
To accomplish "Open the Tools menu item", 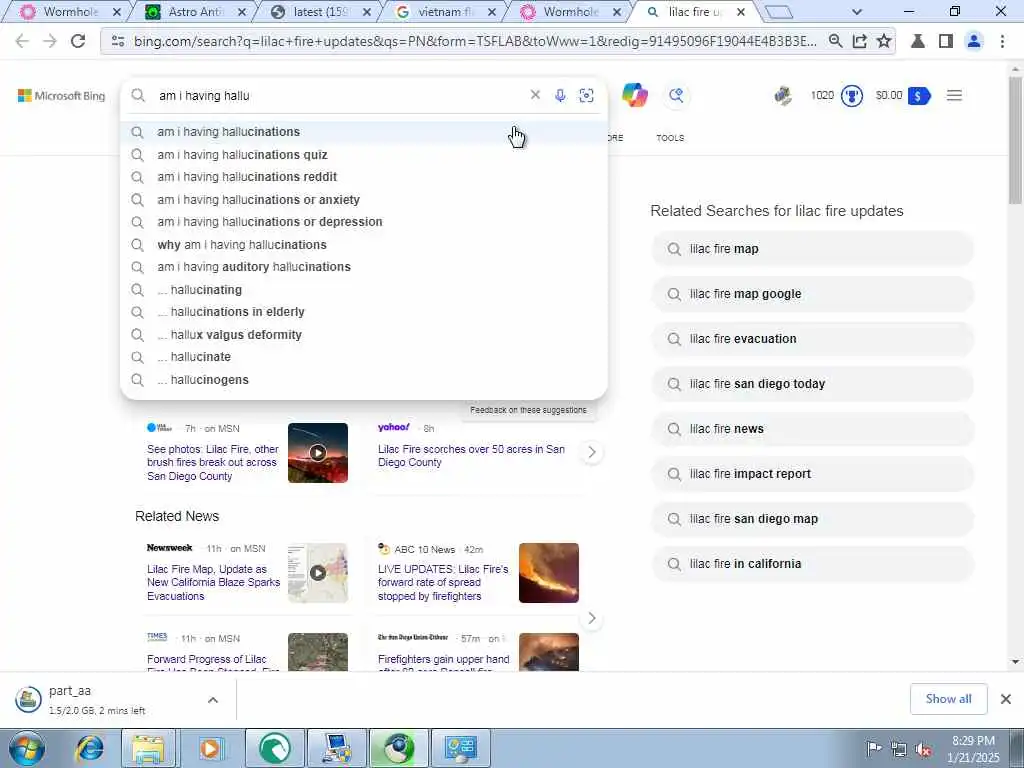I will 670,138.
